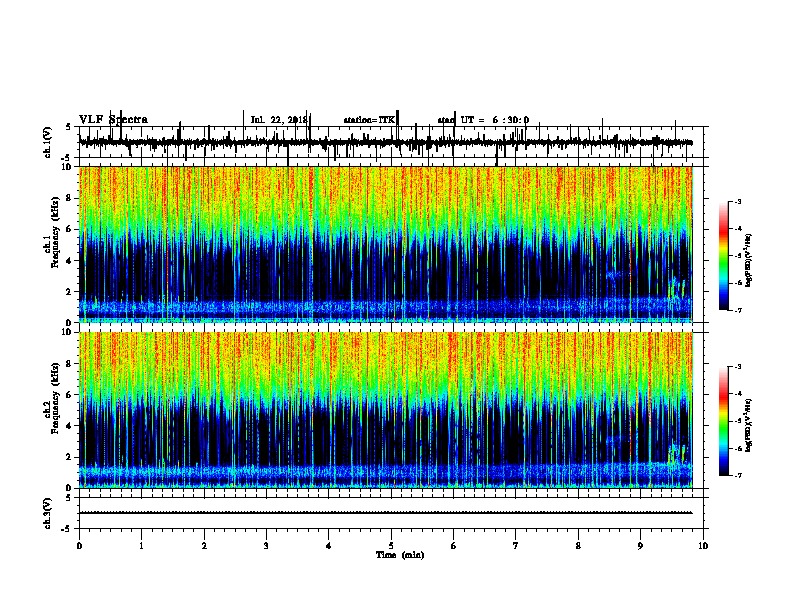Click the "VLF Spectra" title text
This screenshot has height=612, width=792.
point(113,120)
